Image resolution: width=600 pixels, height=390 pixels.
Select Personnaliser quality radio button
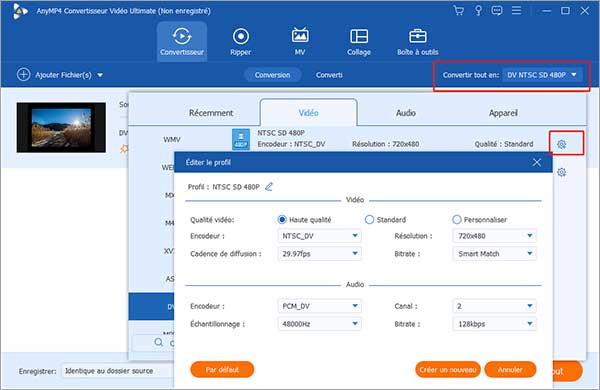tap(457, 220)
